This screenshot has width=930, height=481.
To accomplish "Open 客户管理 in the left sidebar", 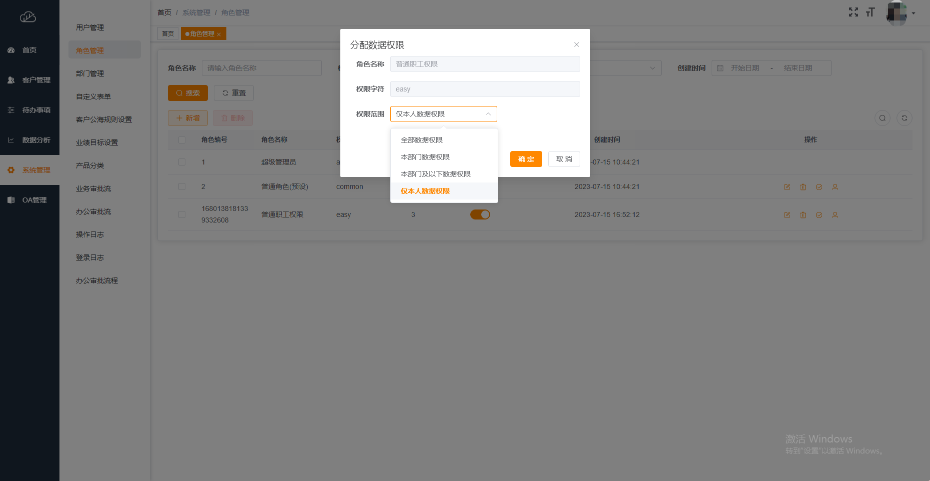I will pyautogui.click(x=35, y=80).
